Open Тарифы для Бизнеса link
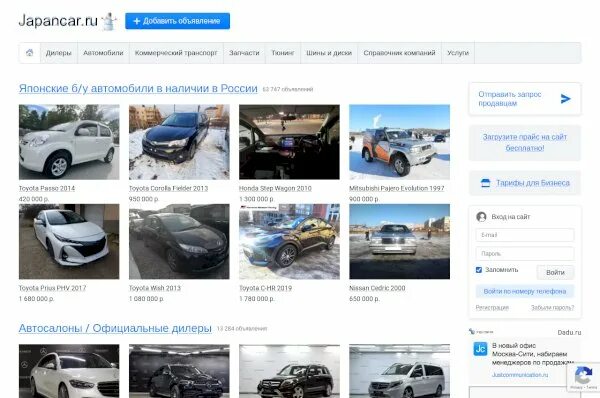 click(x=533, y=183)
